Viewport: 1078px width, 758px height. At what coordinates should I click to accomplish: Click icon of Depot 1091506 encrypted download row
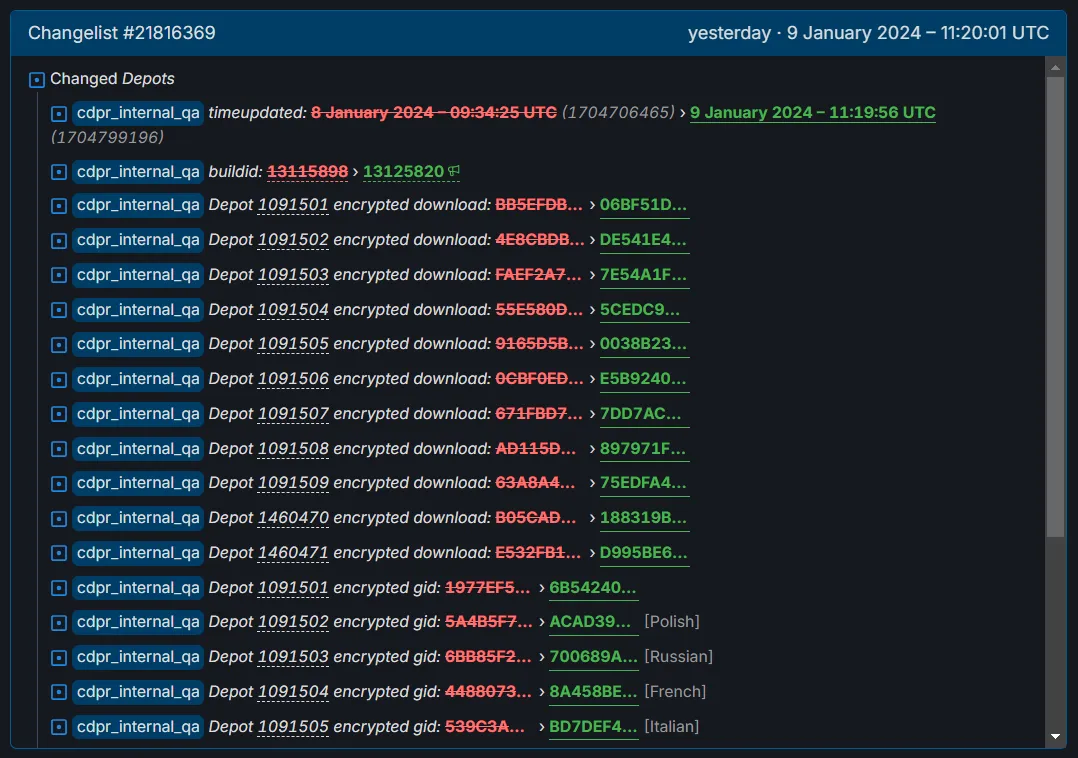pyautogui.click(x=59, y=379)
